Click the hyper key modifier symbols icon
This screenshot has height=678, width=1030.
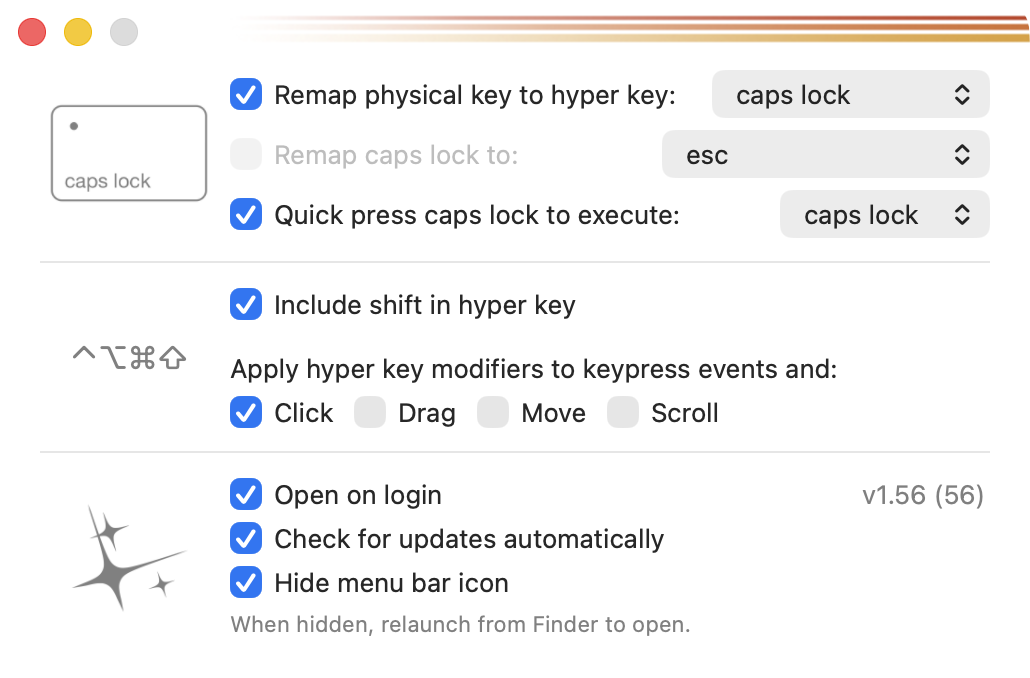[x=130, y=357]
